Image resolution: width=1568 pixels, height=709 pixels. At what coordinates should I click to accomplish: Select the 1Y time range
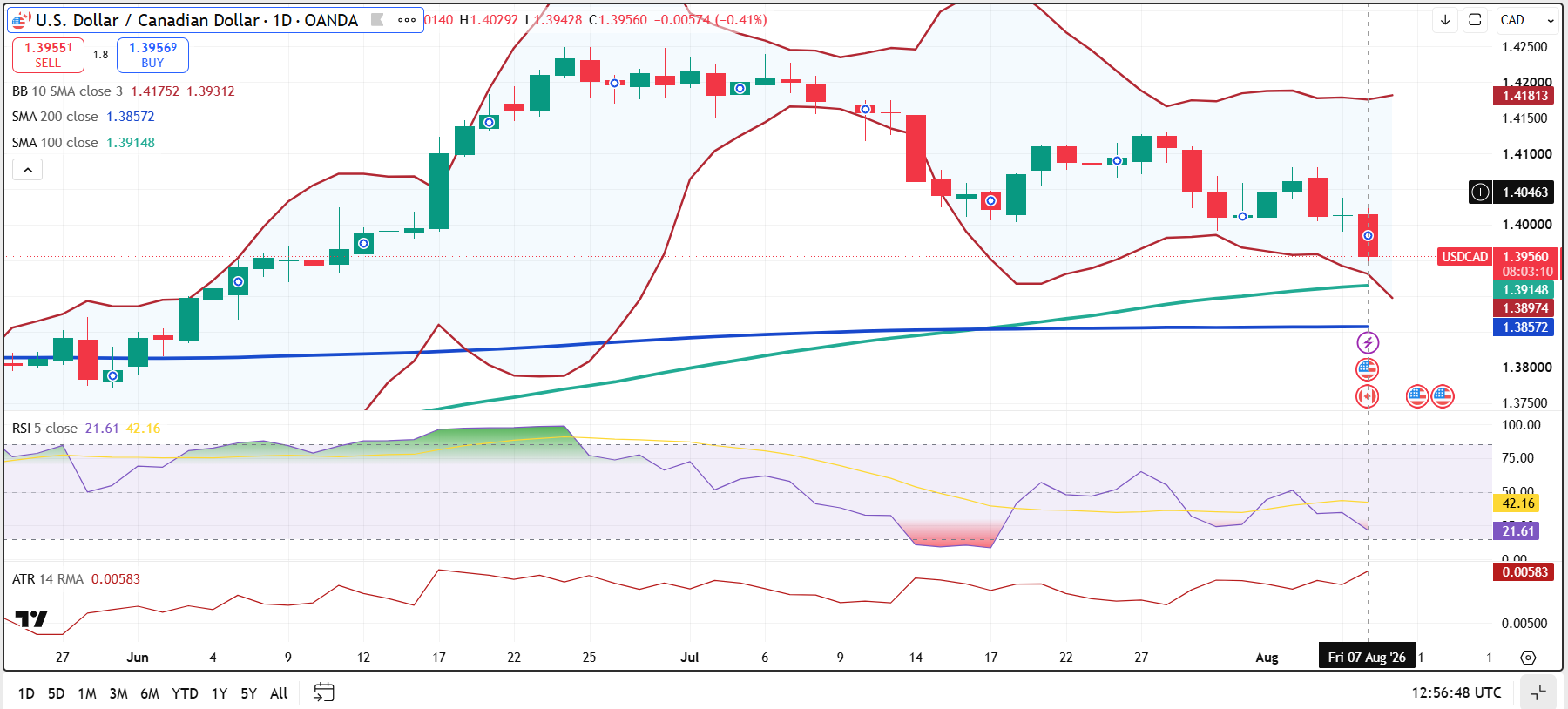coord(219,693)
